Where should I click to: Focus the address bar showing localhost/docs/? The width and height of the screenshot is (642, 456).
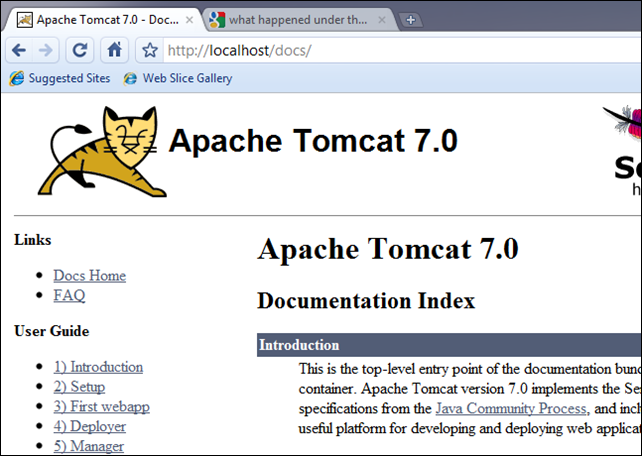point(401,50)
